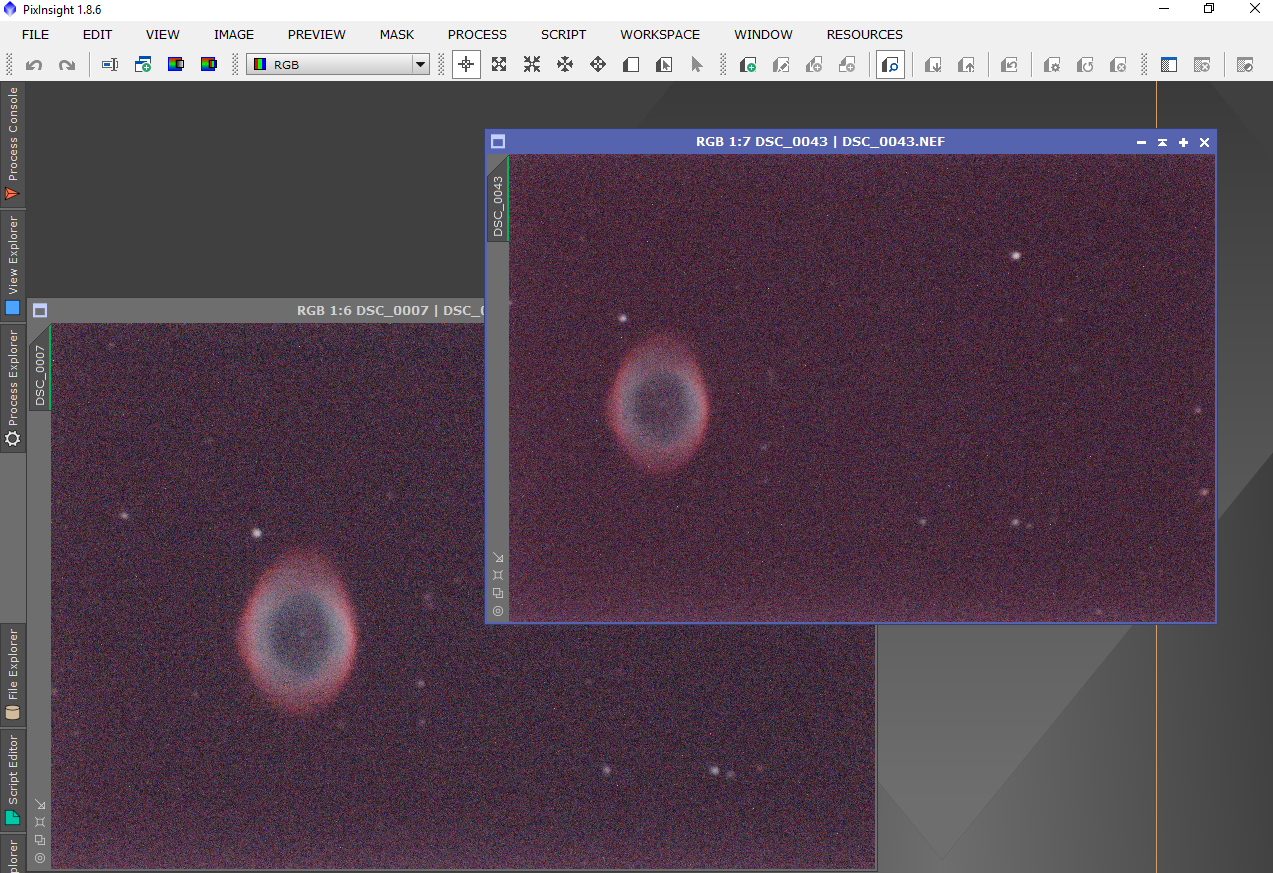Screen dimensions: 1273x873
Task: Click the window icon with green plus
Action: [x=143, y=65]
